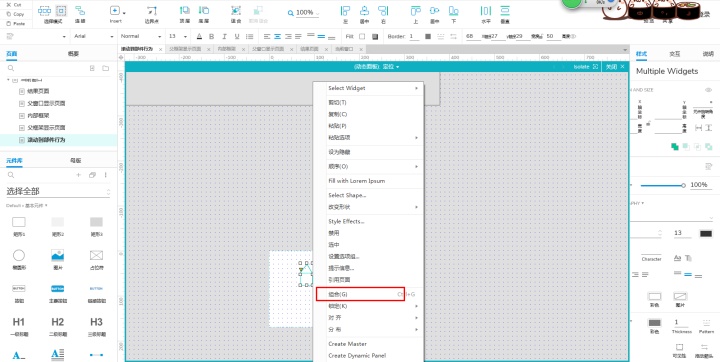Toggle align text center

click(x=277, y=36)
